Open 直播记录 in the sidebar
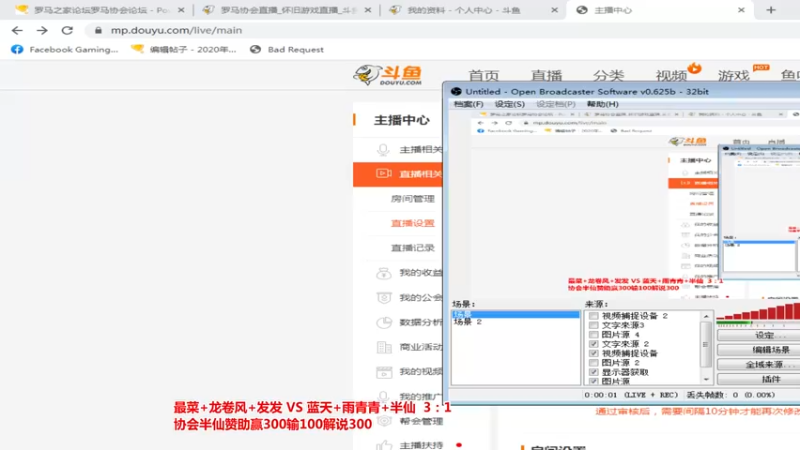 412,248
